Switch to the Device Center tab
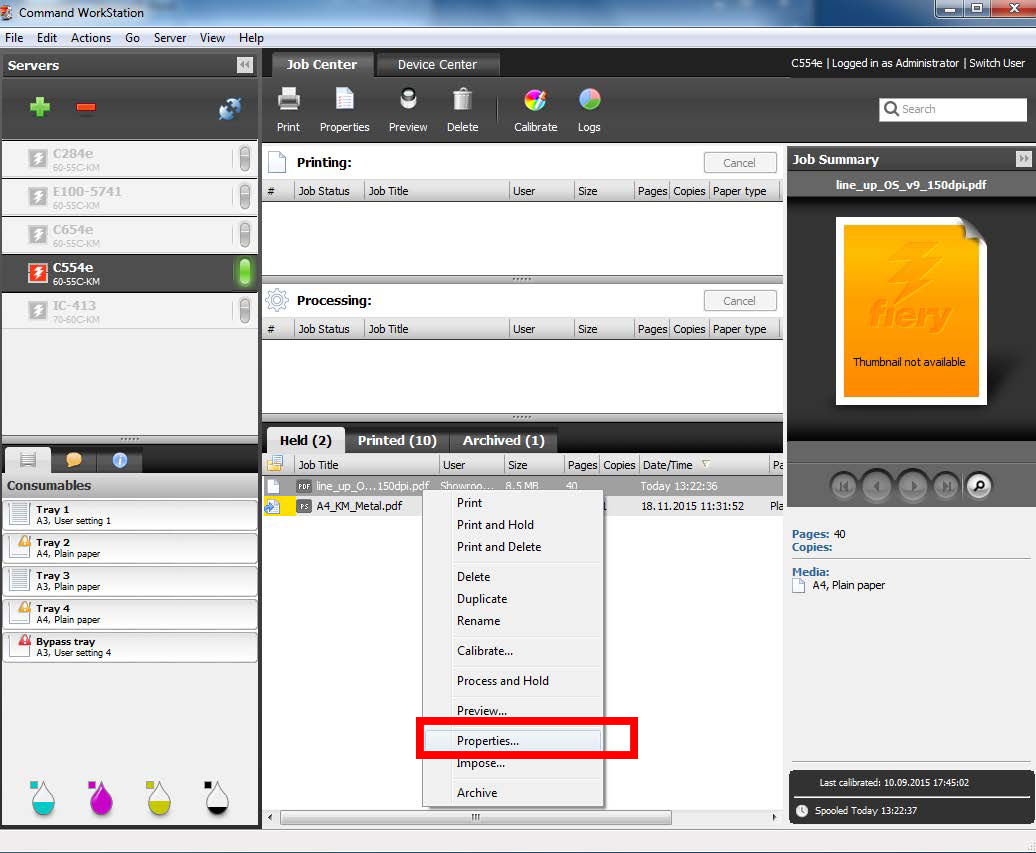The width and height of the screenshot is (1036, 853). click(x=437, y=64)
